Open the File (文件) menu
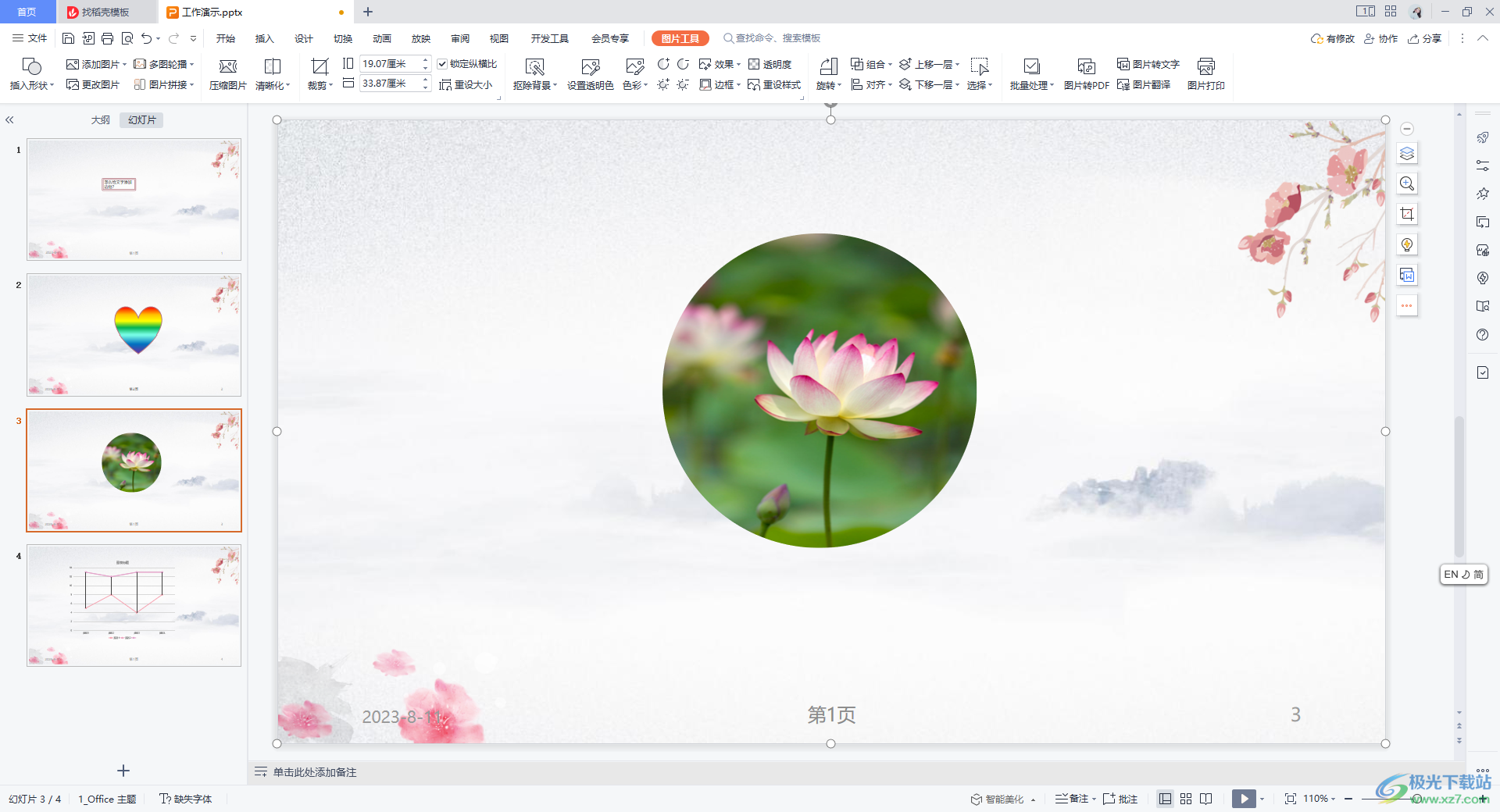1500x812 pixels. point(30,38)
